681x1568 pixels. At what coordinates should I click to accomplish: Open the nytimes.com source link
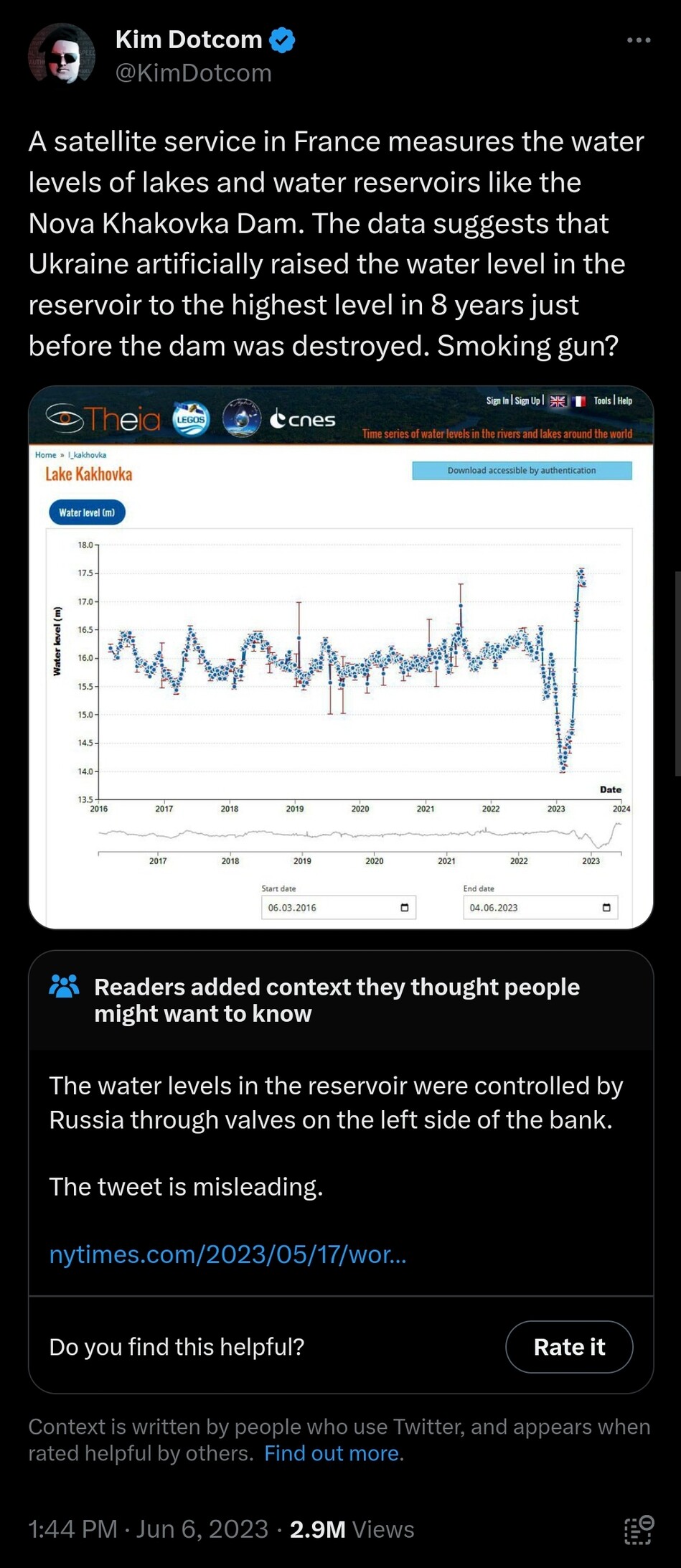(227, 1254)
